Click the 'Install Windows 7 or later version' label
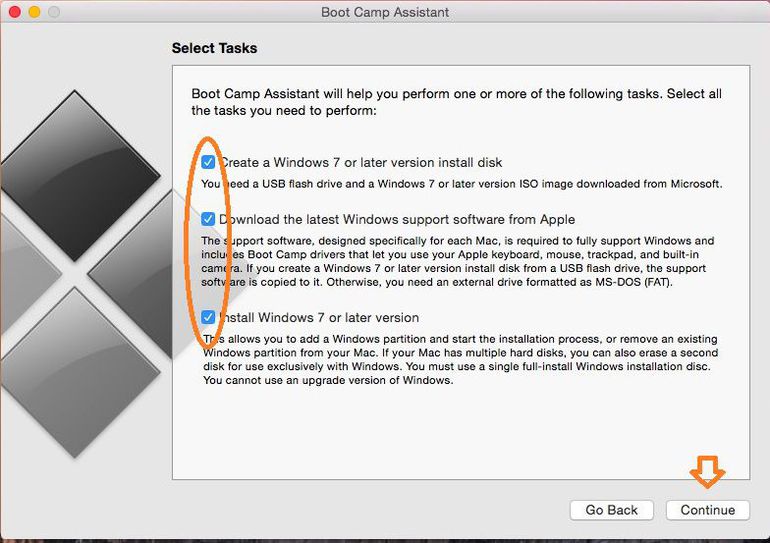 point(319,317)
